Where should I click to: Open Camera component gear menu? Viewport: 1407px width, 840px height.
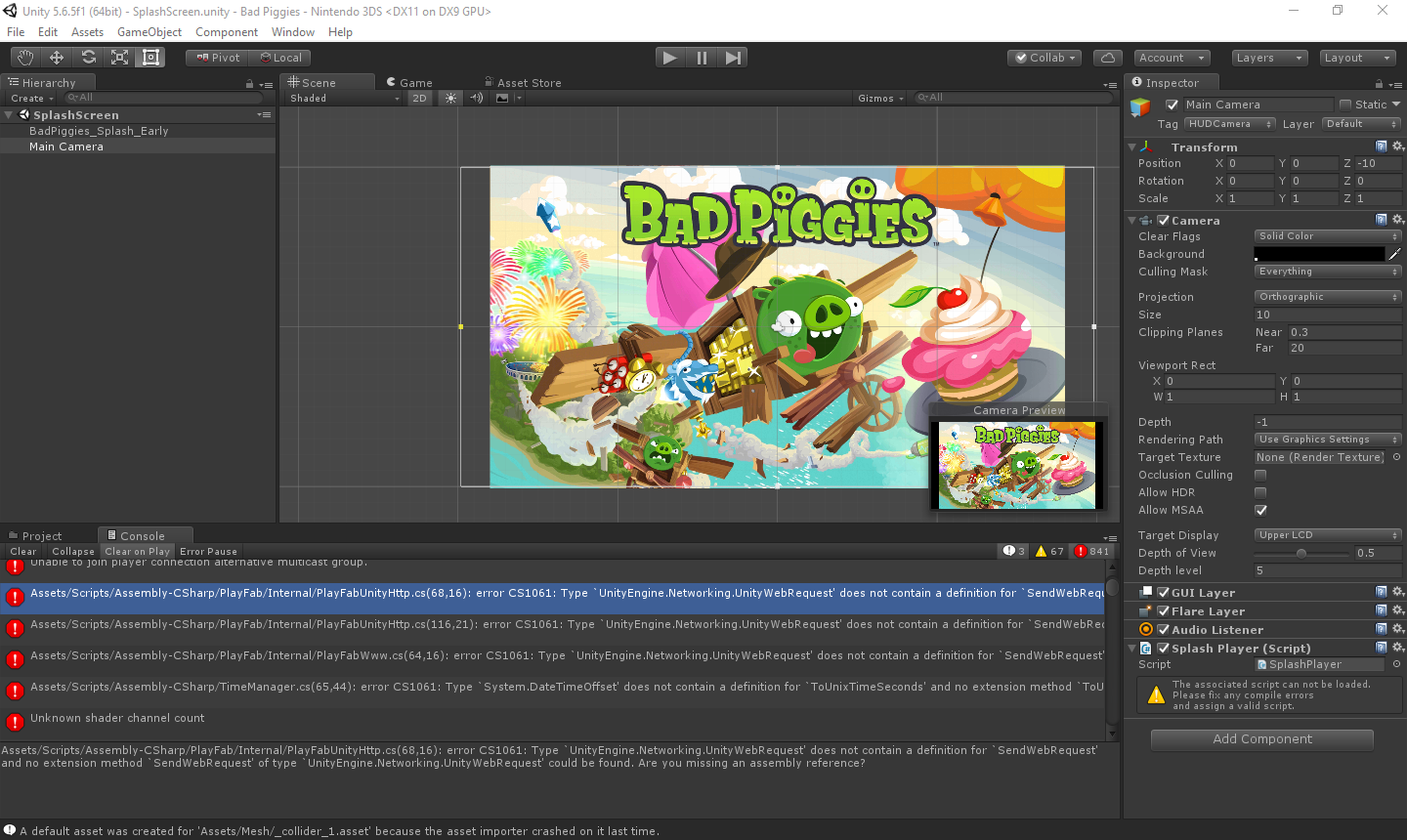pyautogui.click(x=1397, y=220)
